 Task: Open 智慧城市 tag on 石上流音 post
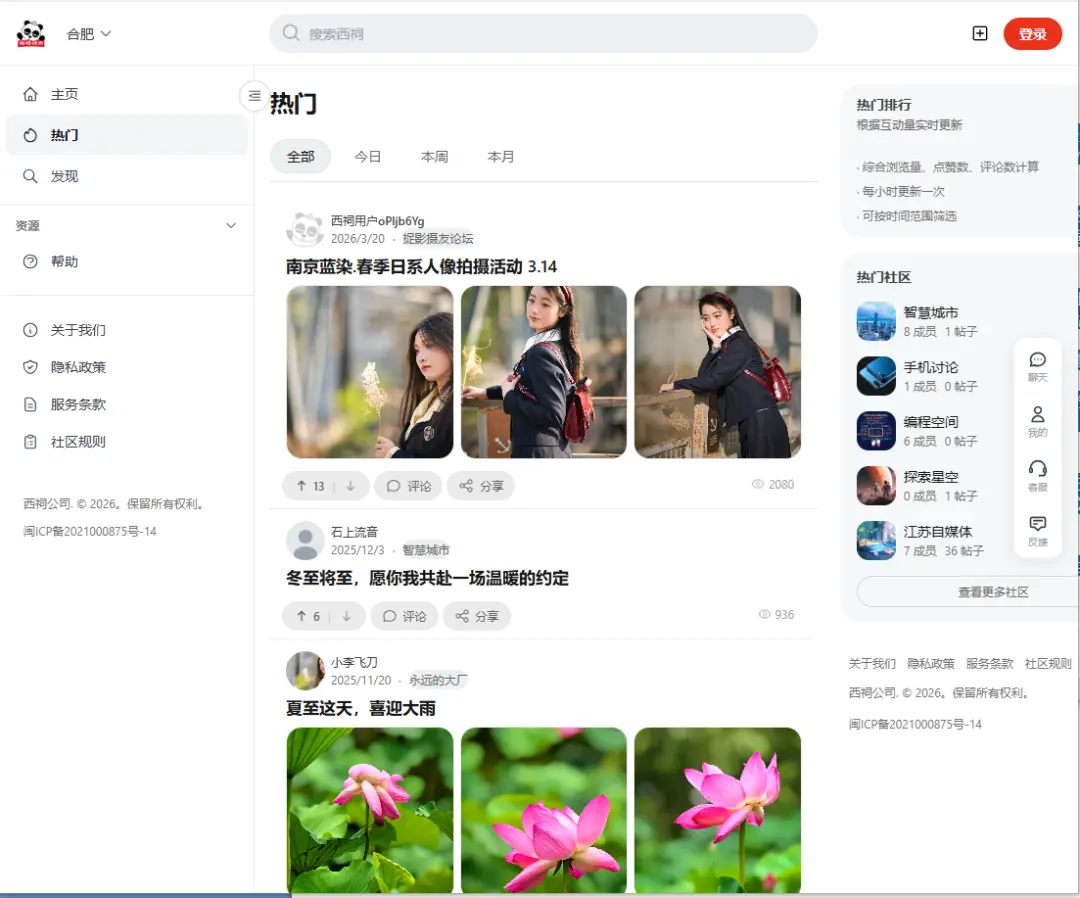tap(426, 550)
